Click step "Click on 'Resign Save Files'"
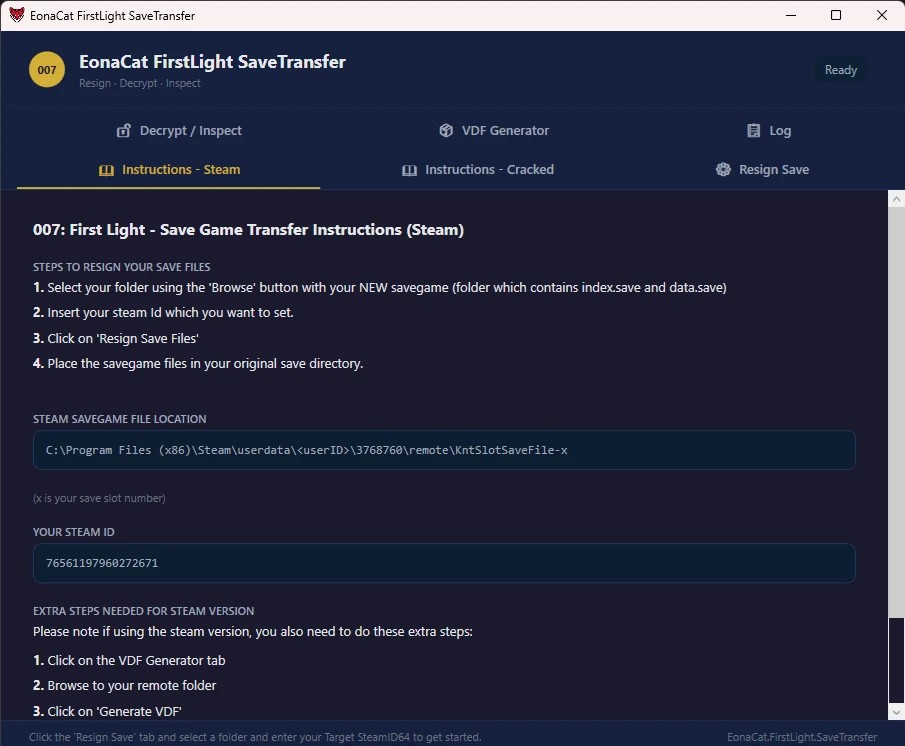The image size is (905, 746). (x=116, y=339)
